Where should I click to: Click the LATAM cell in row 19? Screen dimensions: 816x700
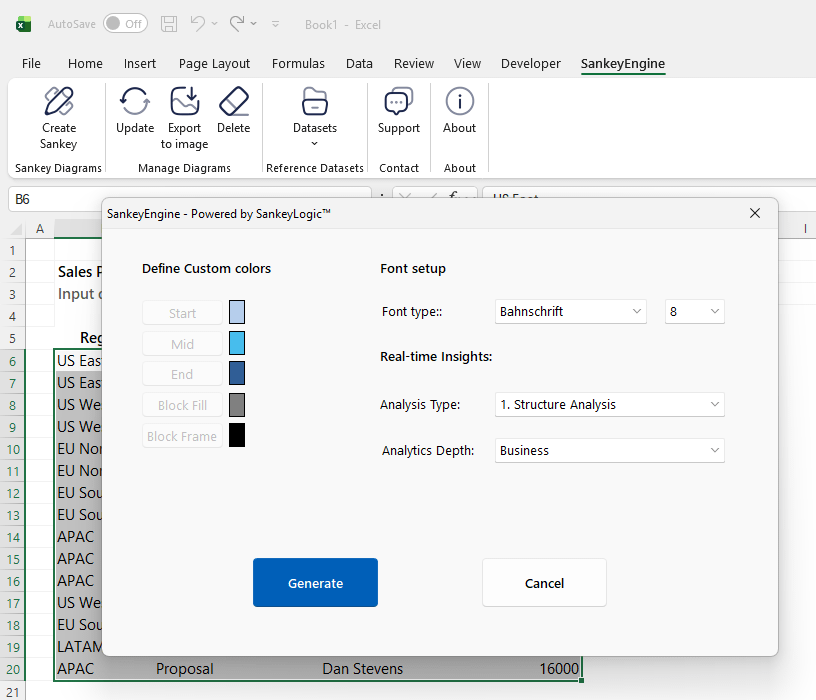point(79,646)
